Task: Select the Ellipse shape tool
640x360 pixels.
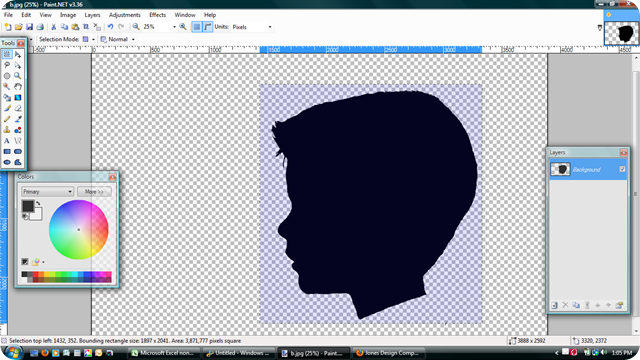Action: pyautogui.click(x=7, y=162)
